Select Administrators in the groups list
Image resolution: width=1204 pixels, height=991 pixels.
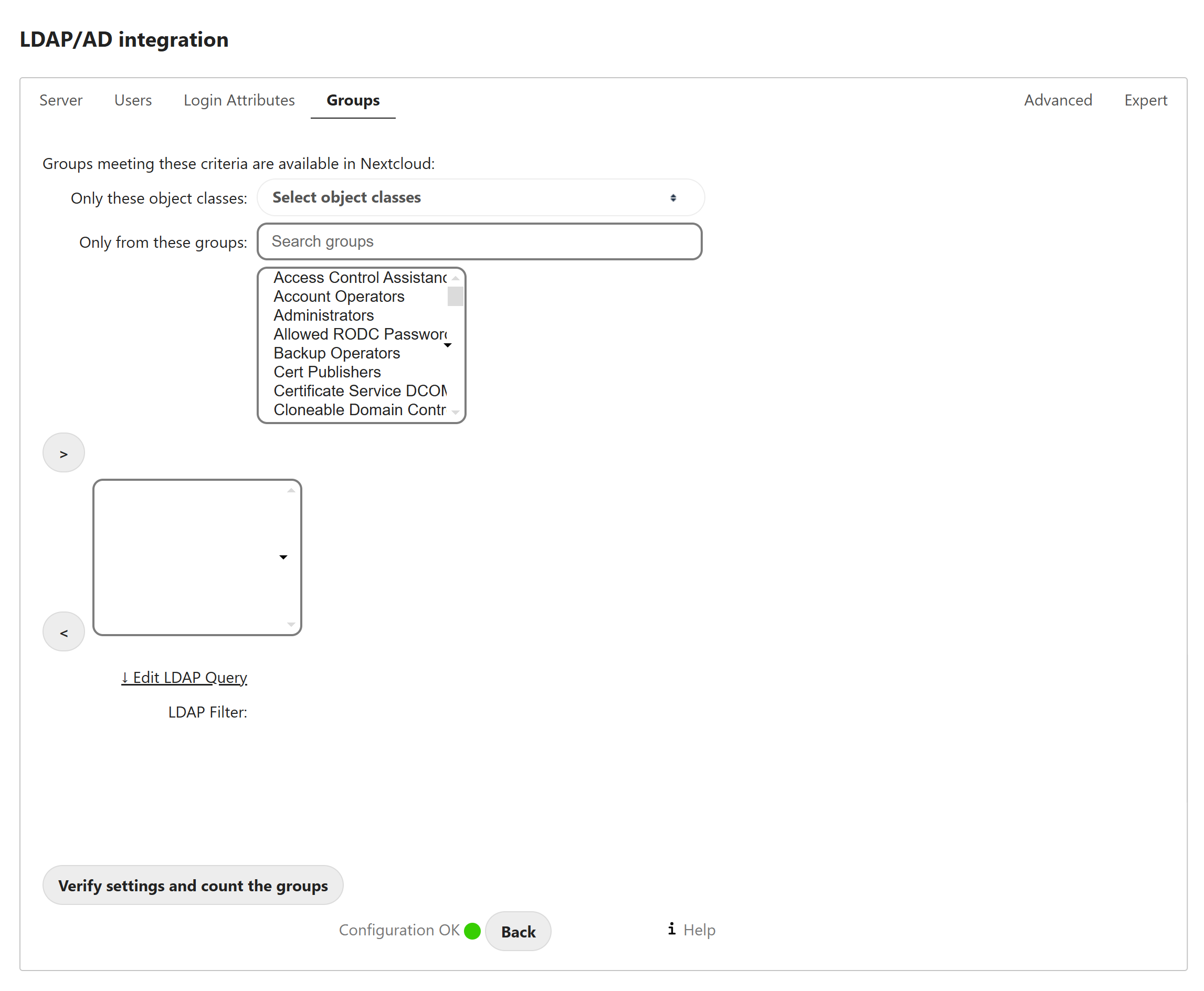323,315
